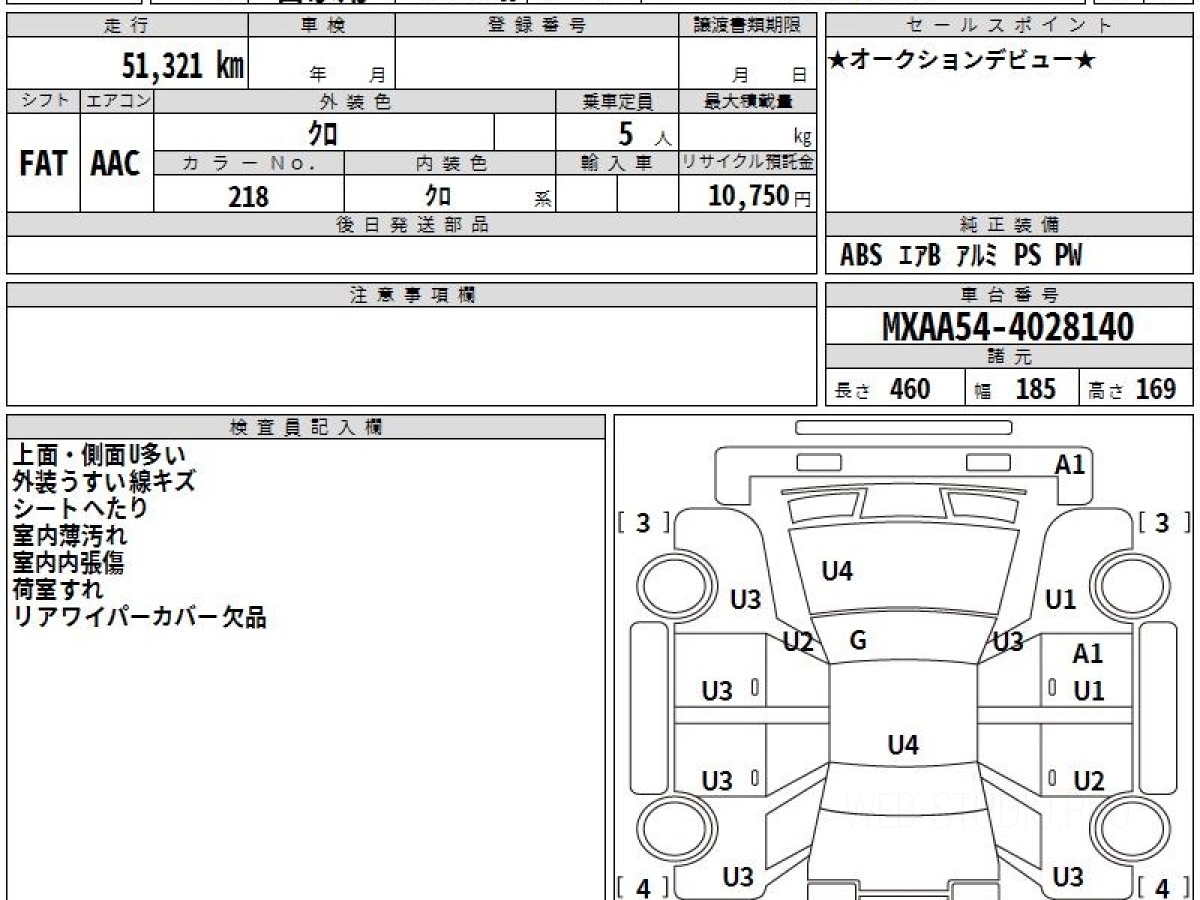Viewport: 1200px width, 900px height.
Task: Select chassis number MXAA54-4028140
Action: tap(1008, 327)
